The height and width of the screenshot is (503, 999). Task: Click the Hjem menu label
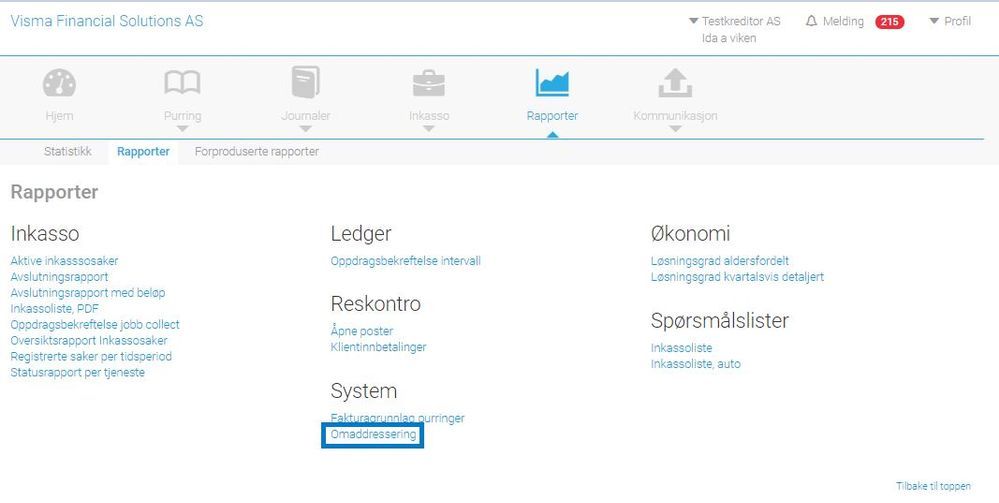point(59,116)
